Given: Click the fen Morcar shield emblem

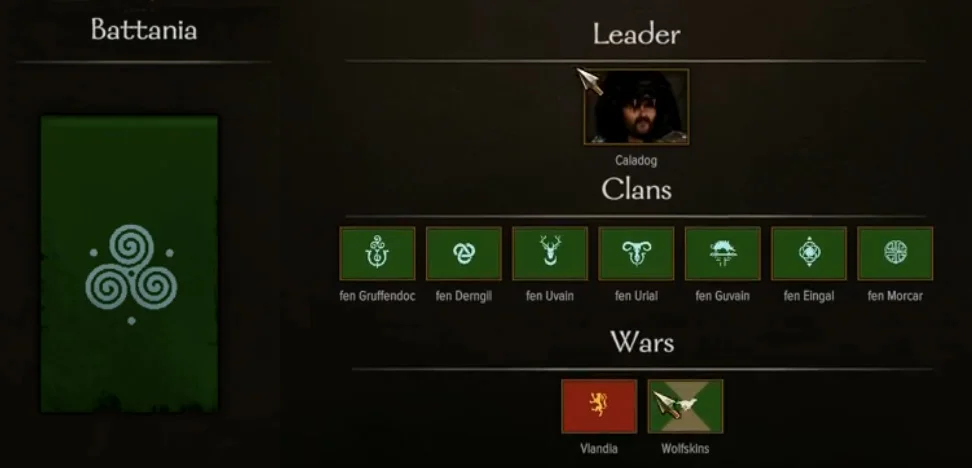Looking at the screenshot, I should pos(895,253).
